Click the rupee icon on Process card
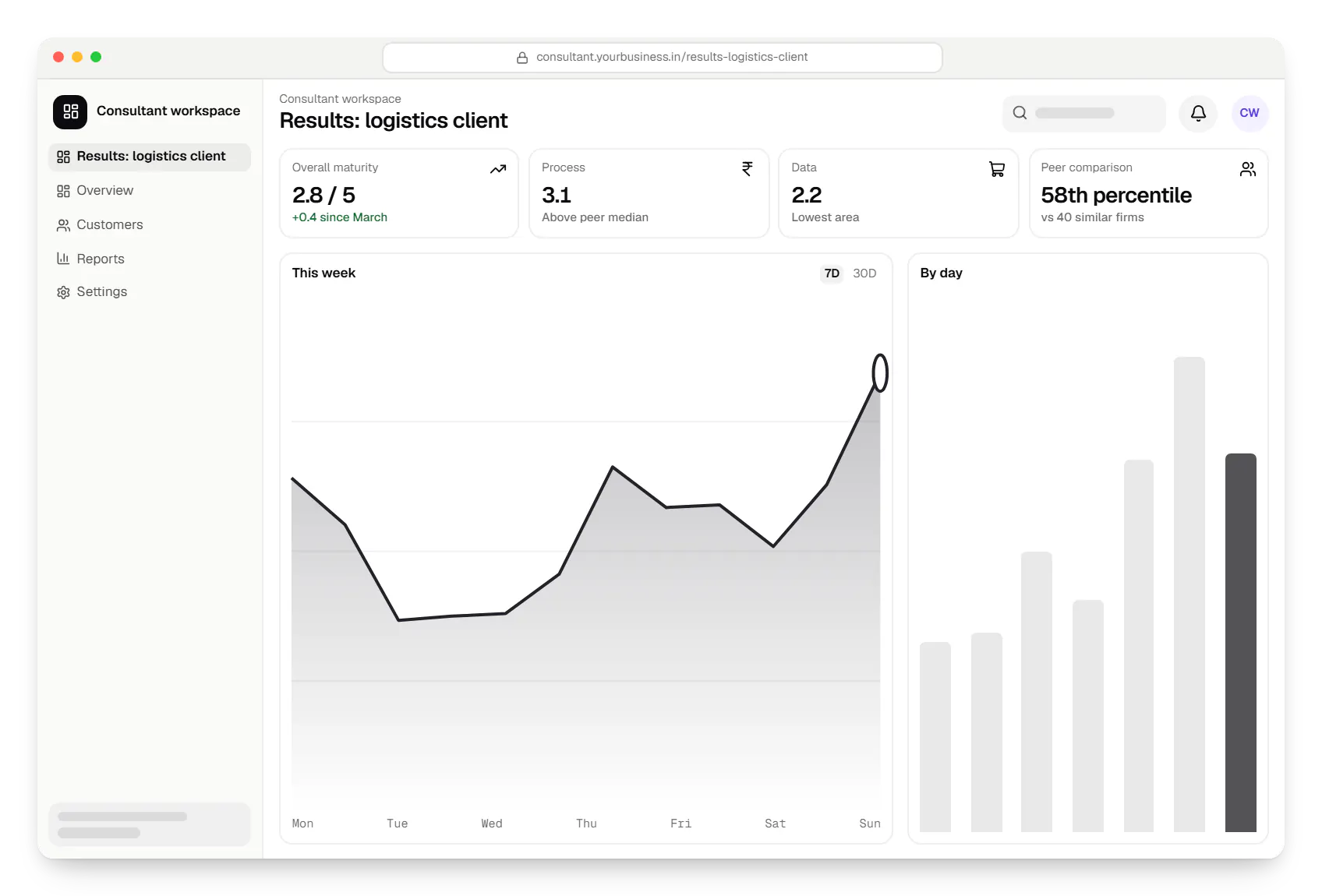The width and height of the screenshot is (1322, 896). tap(748, 169)
